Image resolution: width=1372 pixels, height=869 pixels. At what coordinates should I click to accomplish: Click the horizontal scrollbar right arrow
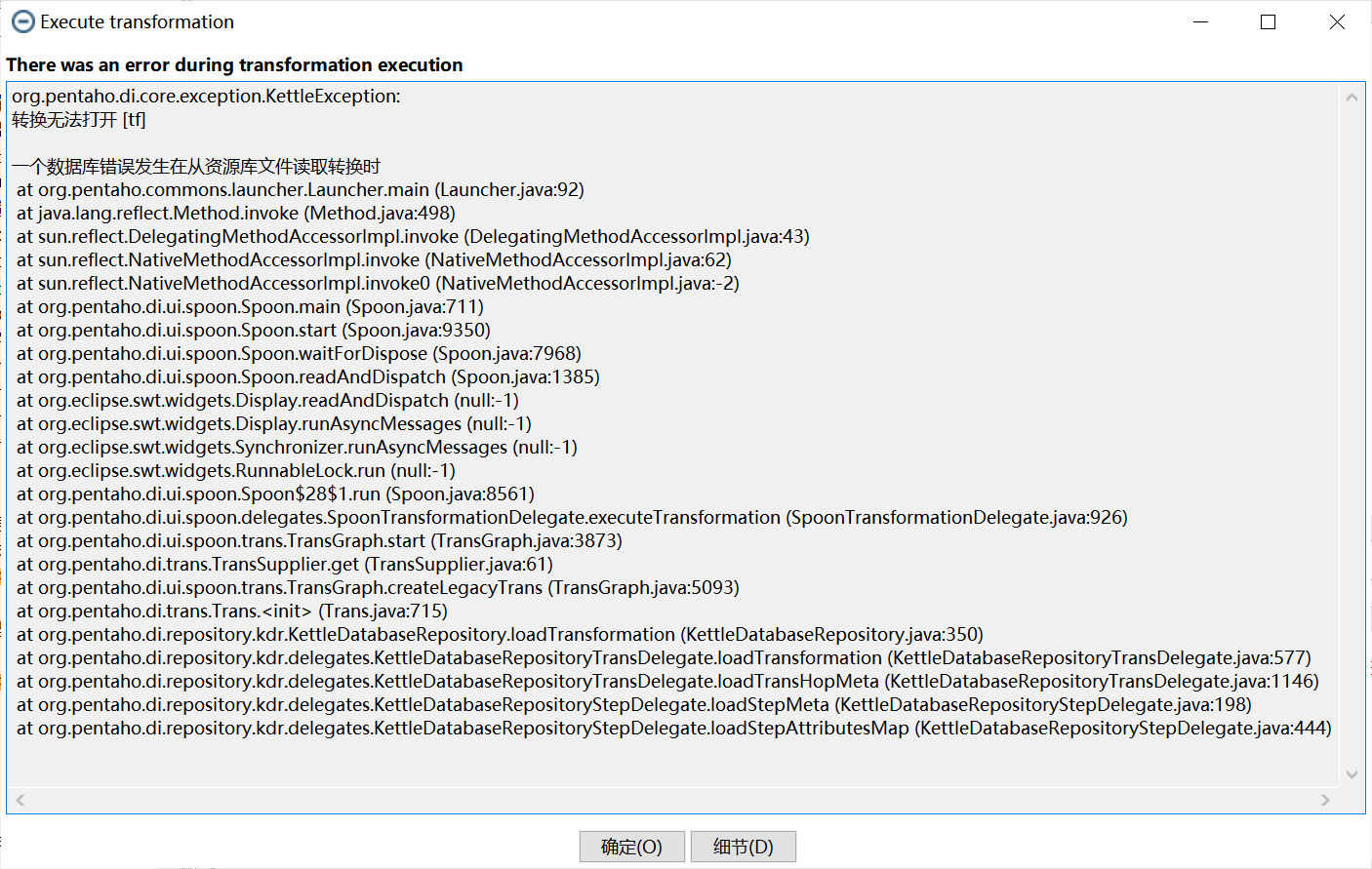pos(1325,800)
